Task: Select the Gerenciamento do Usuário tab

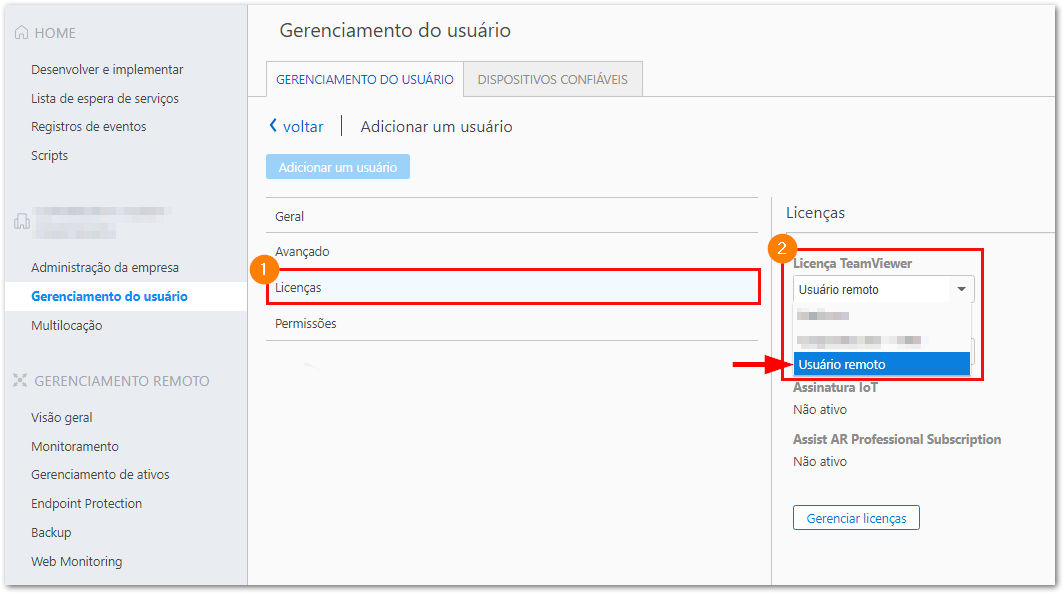Action: 364,79
